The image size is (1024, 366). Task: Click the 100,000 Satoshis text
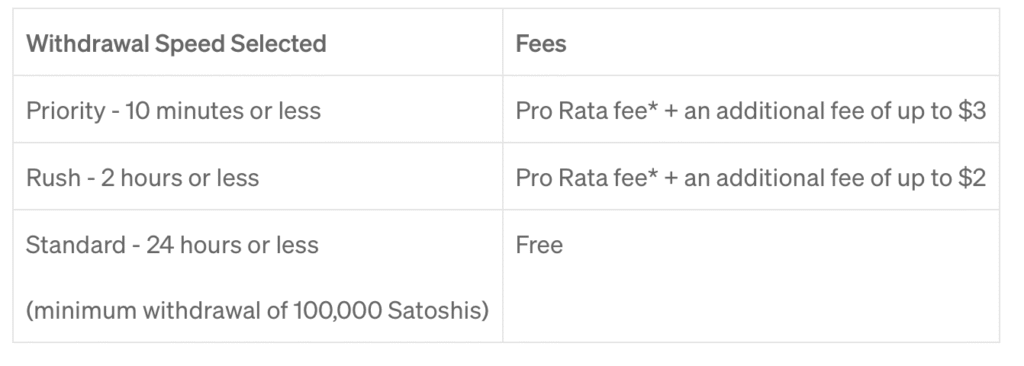[x=387, y=310]
